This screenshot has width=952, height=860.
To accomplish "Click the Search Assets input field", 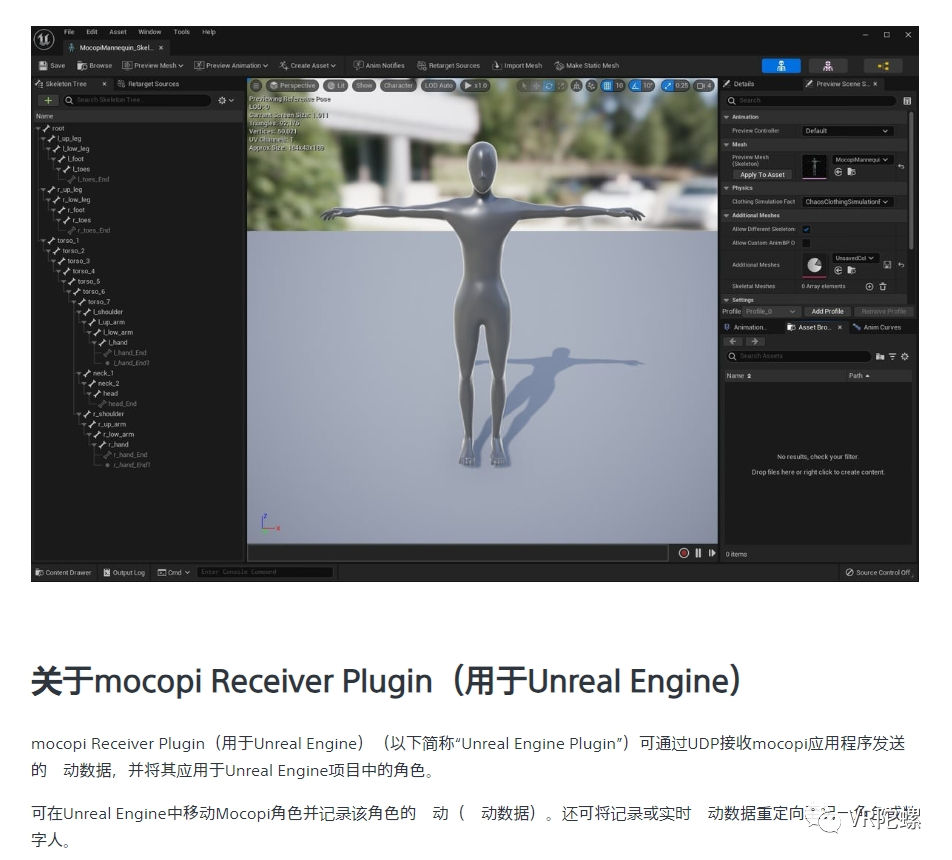I will 799,357.
